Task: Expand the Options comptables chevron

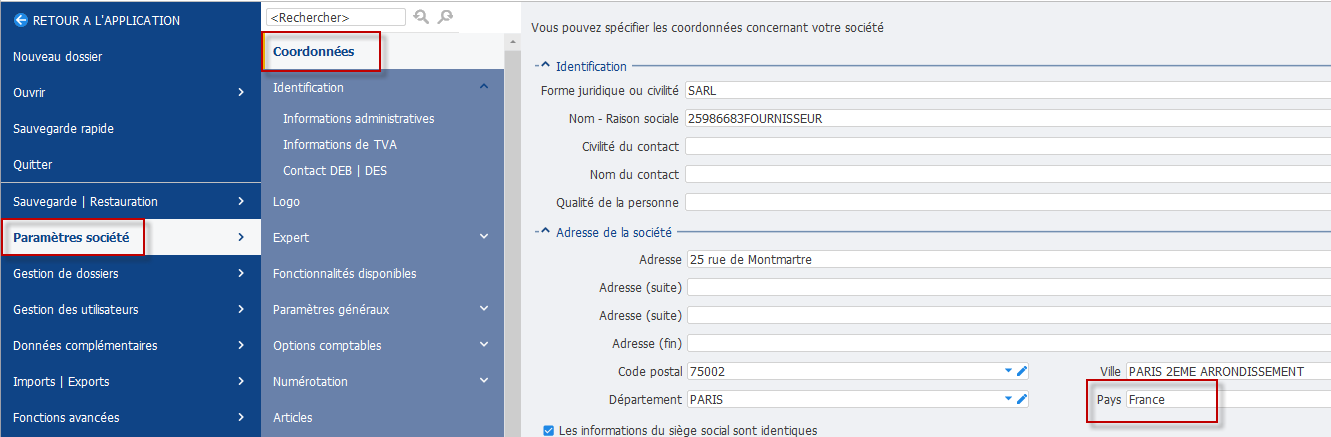Action: tap(484, 345)
